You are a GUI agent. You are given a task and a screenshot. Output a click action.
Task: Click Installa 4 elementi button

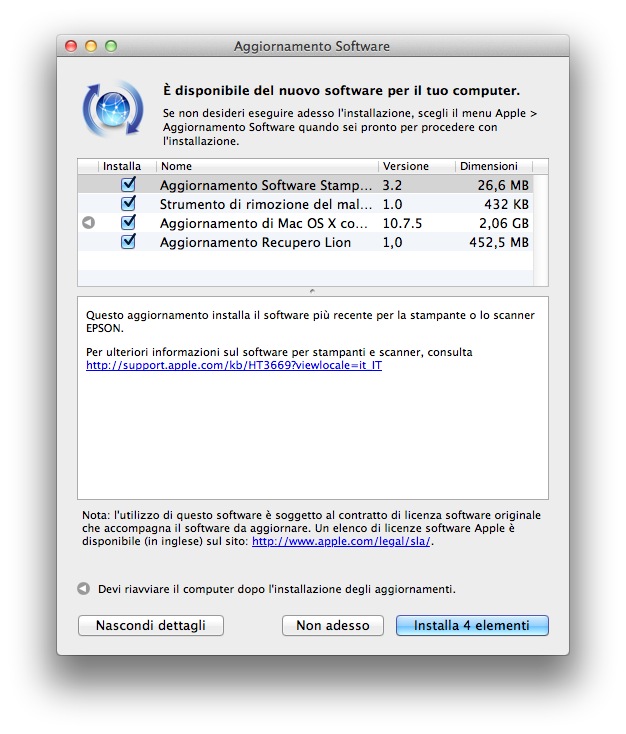point(472,625)
